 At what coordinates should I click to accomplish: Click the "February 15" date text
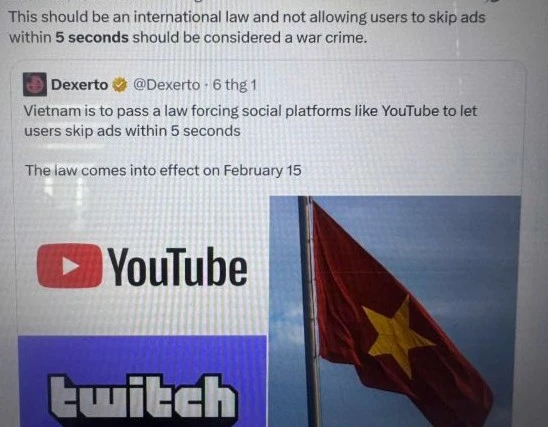(262, 171)
